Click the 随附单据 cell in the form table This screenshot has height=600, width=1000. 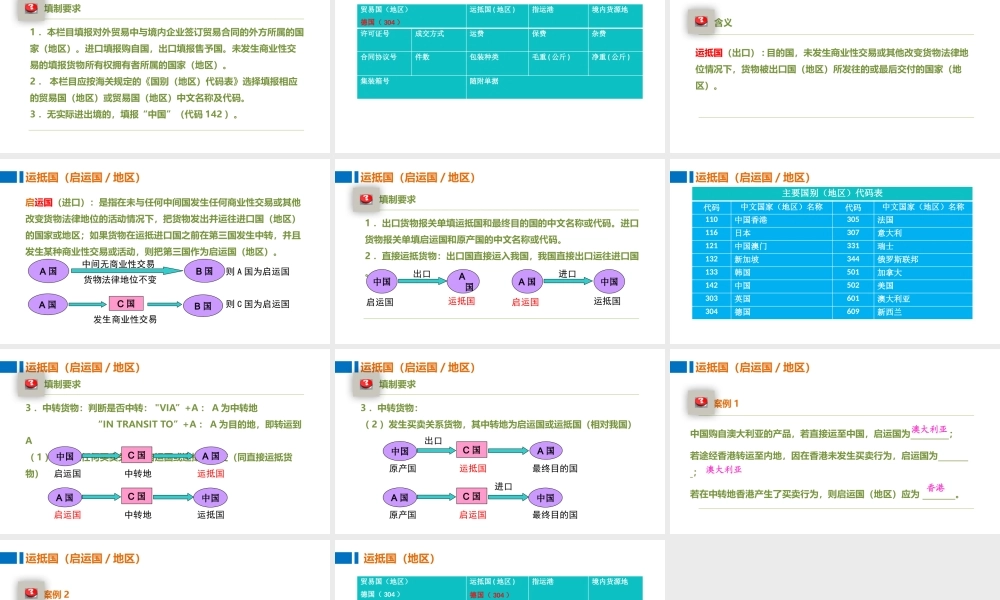coord(554,87)
